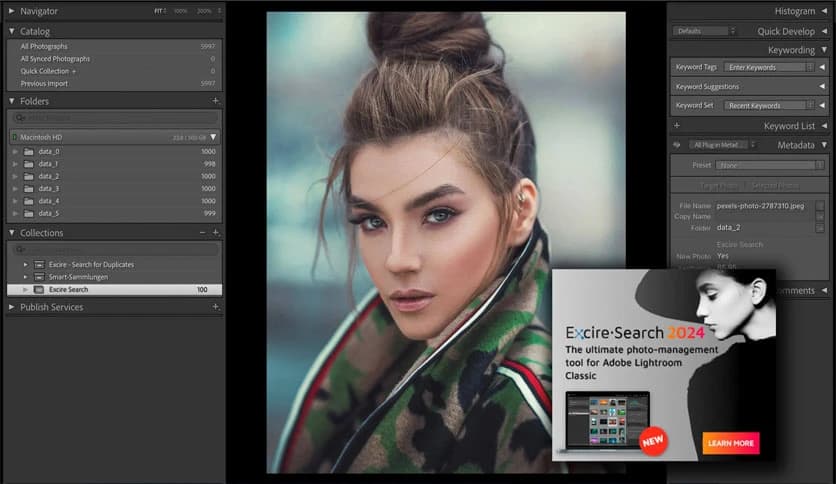Viewport: 836px width, 484px height.
Task: Click the woman's portrait photo preview
Action: [x=446, y=242]
